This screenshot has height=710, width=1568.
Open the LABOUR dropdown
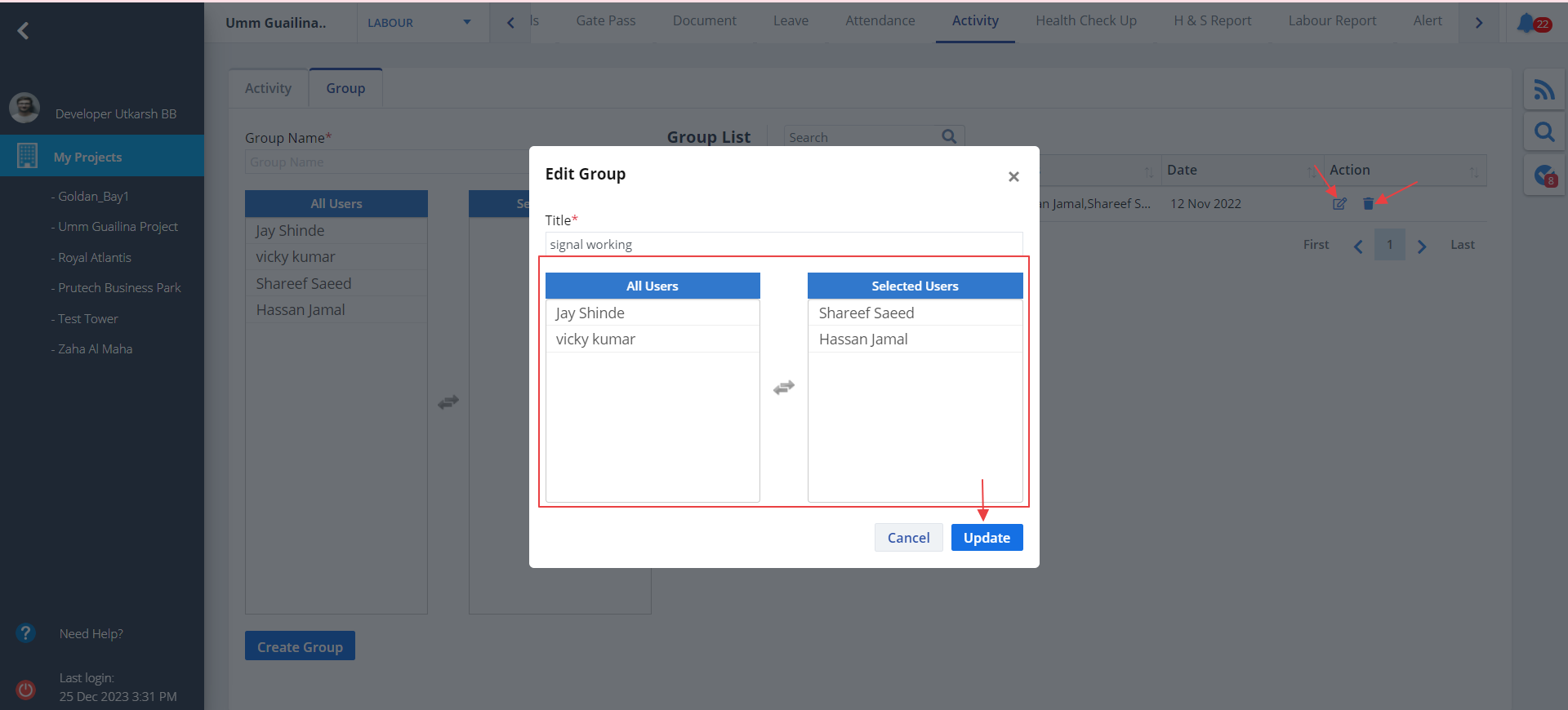(420, 23)
